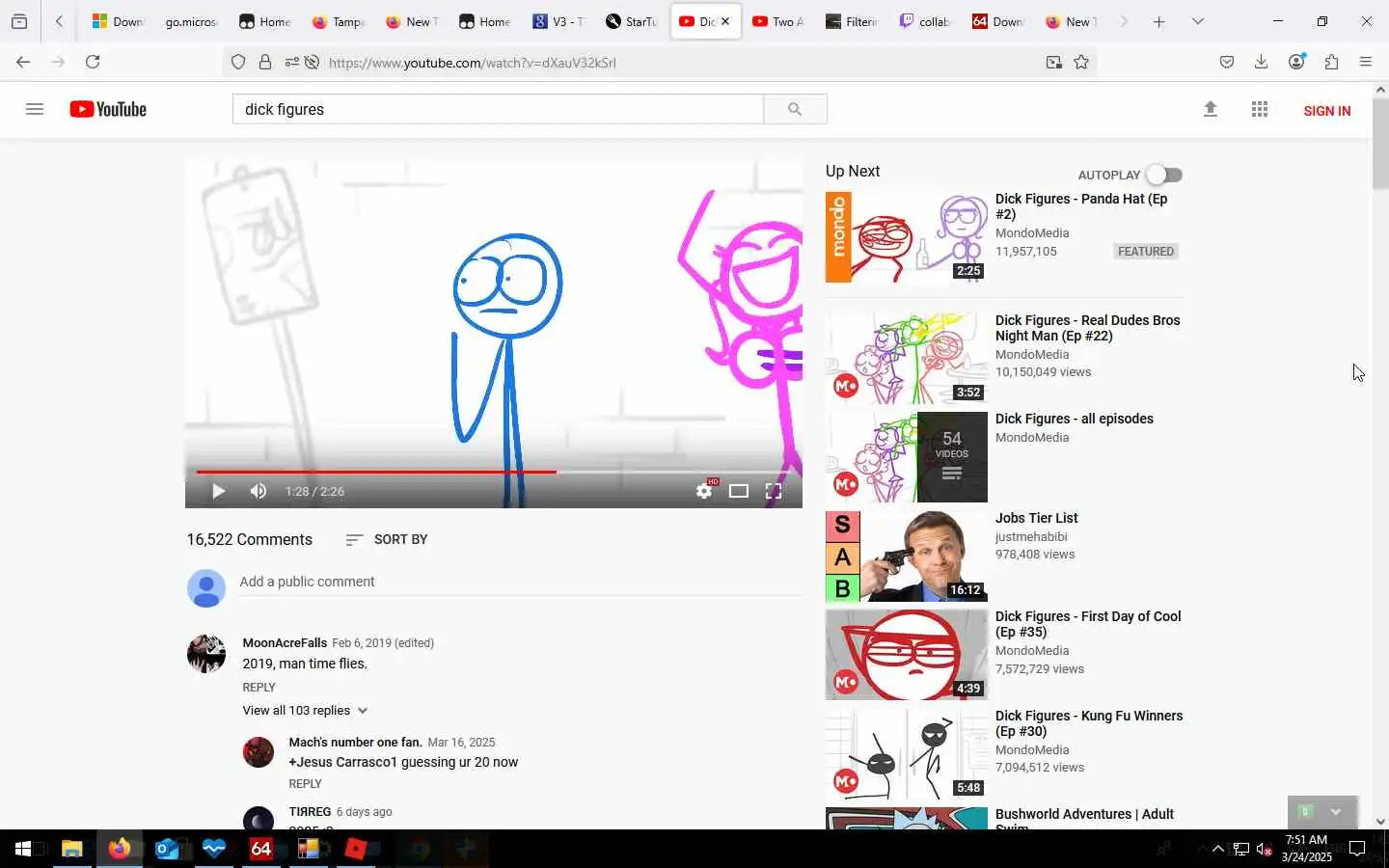
Task: Mute the video volume speaker icon
Action: [259, 491]
